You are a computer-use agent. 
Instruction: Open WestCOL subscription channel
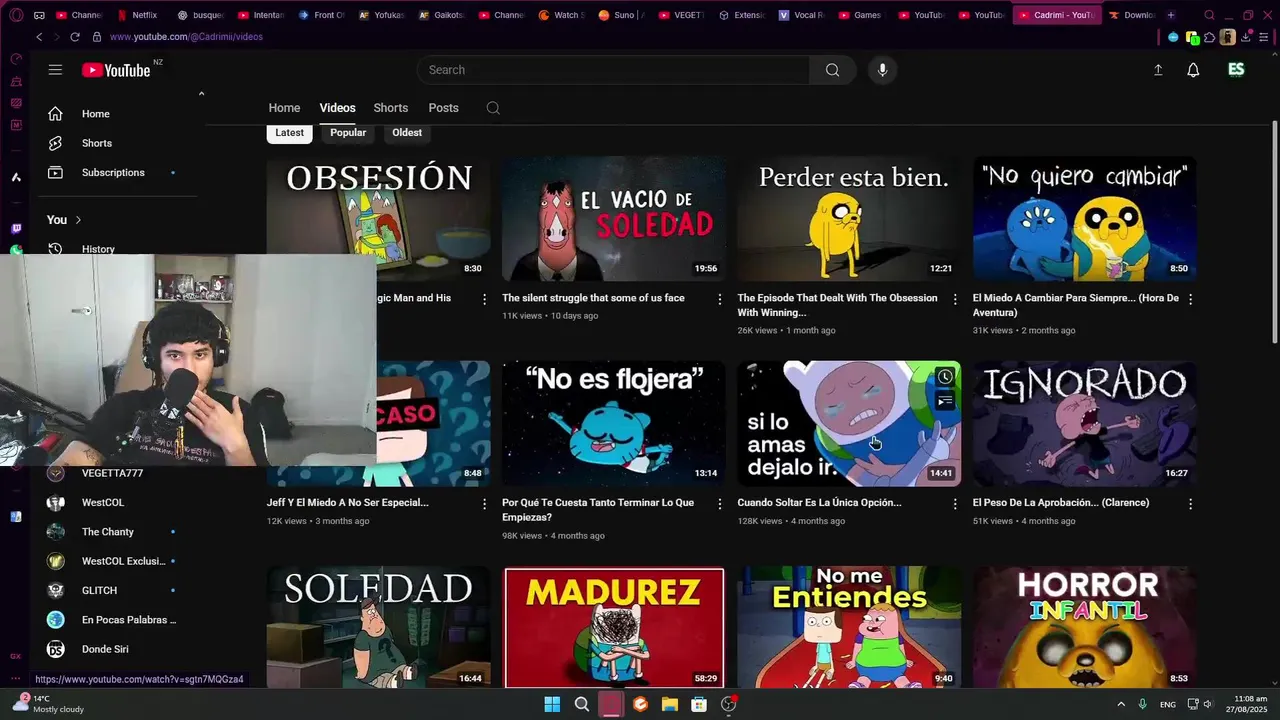click(x=103, y=503)
